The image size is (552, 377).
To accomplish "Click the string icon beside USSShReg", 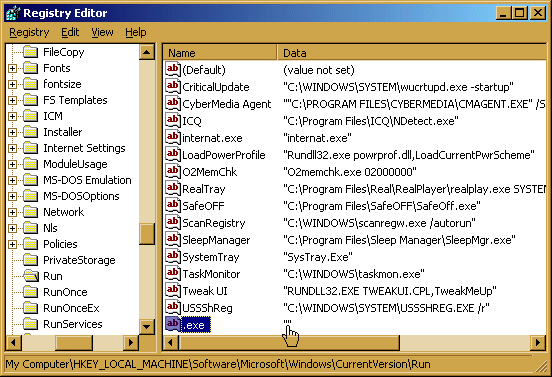I will pos(173,307).
